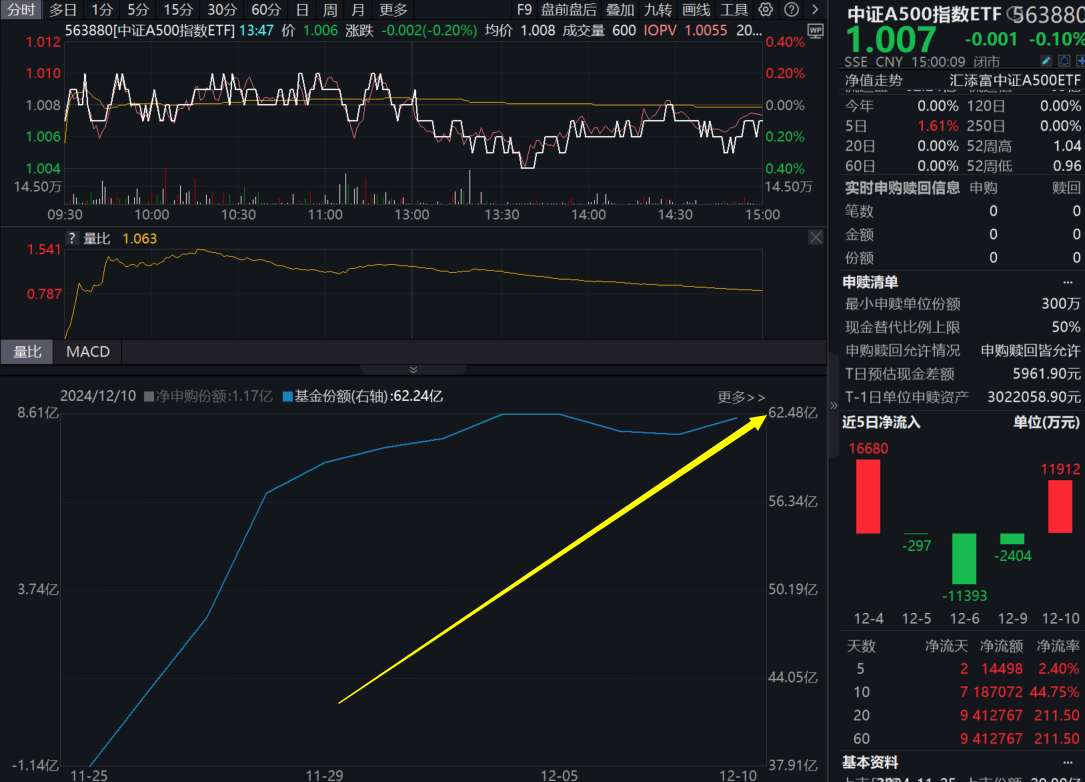Select the 60分 period tab
Screen dimensions: 1085x782
(x=265, y=10)
